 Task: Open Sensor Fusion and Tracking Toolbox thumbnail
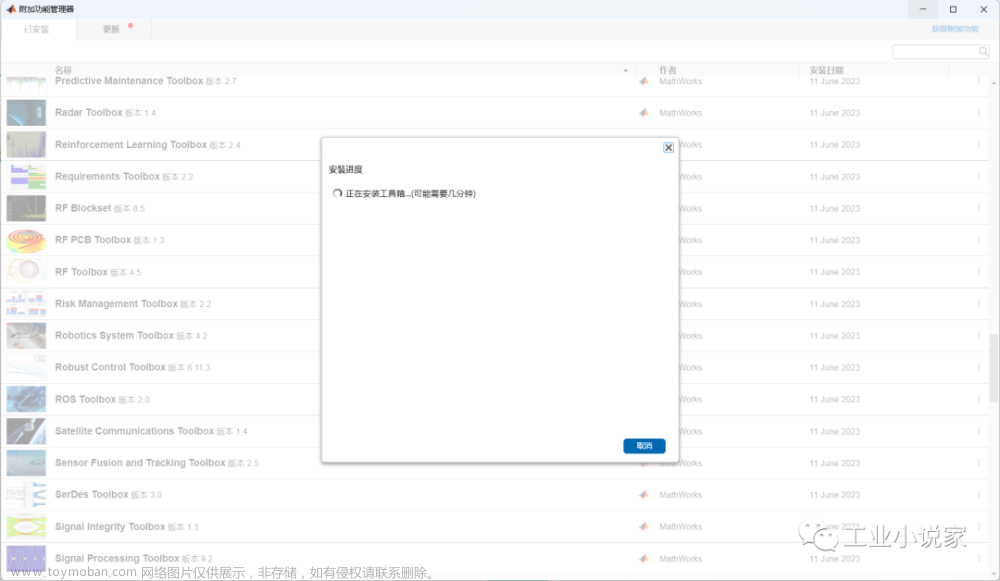(x=26, y=464)
